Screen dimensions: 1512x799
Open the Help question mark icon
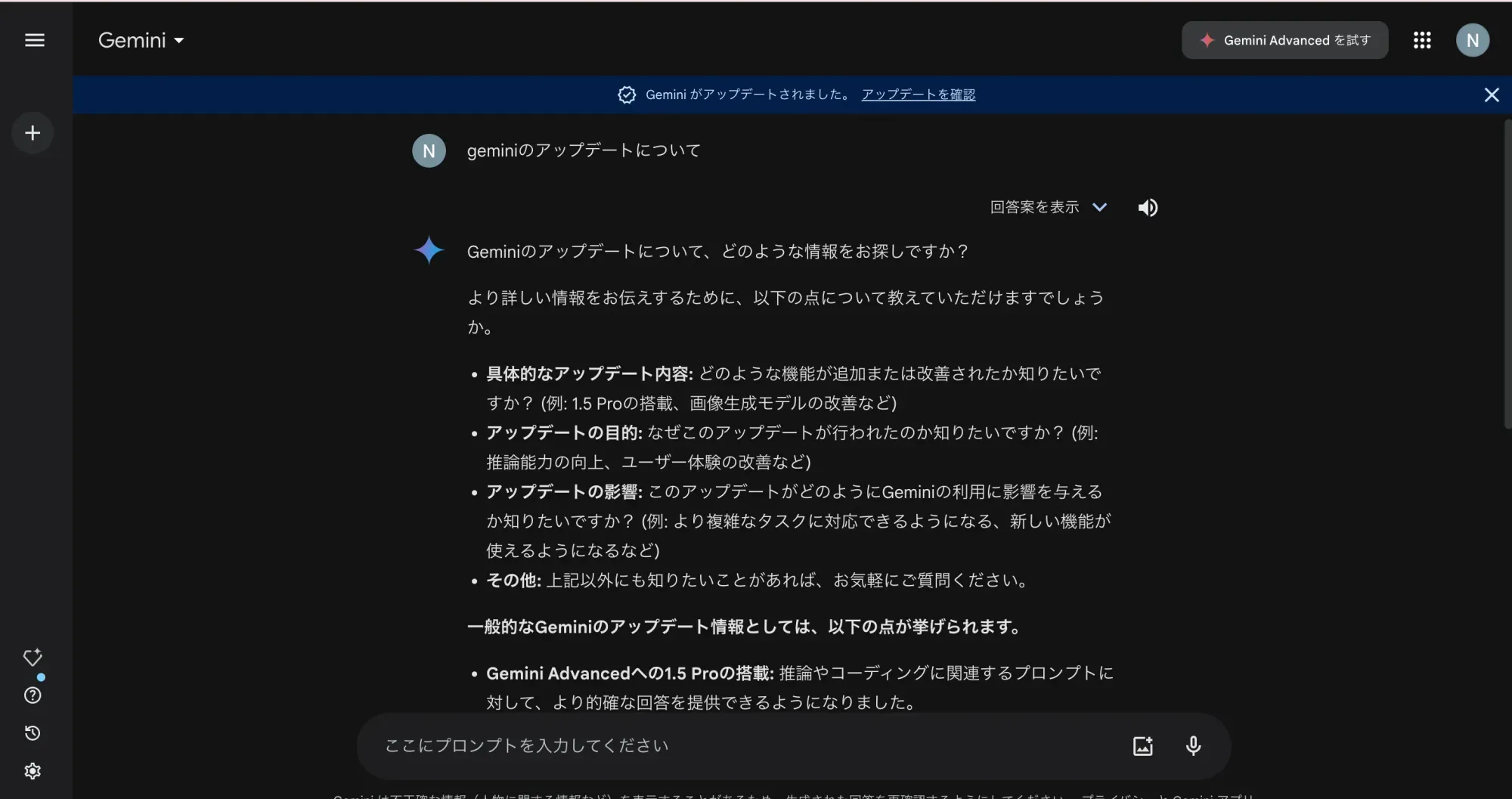33,695
